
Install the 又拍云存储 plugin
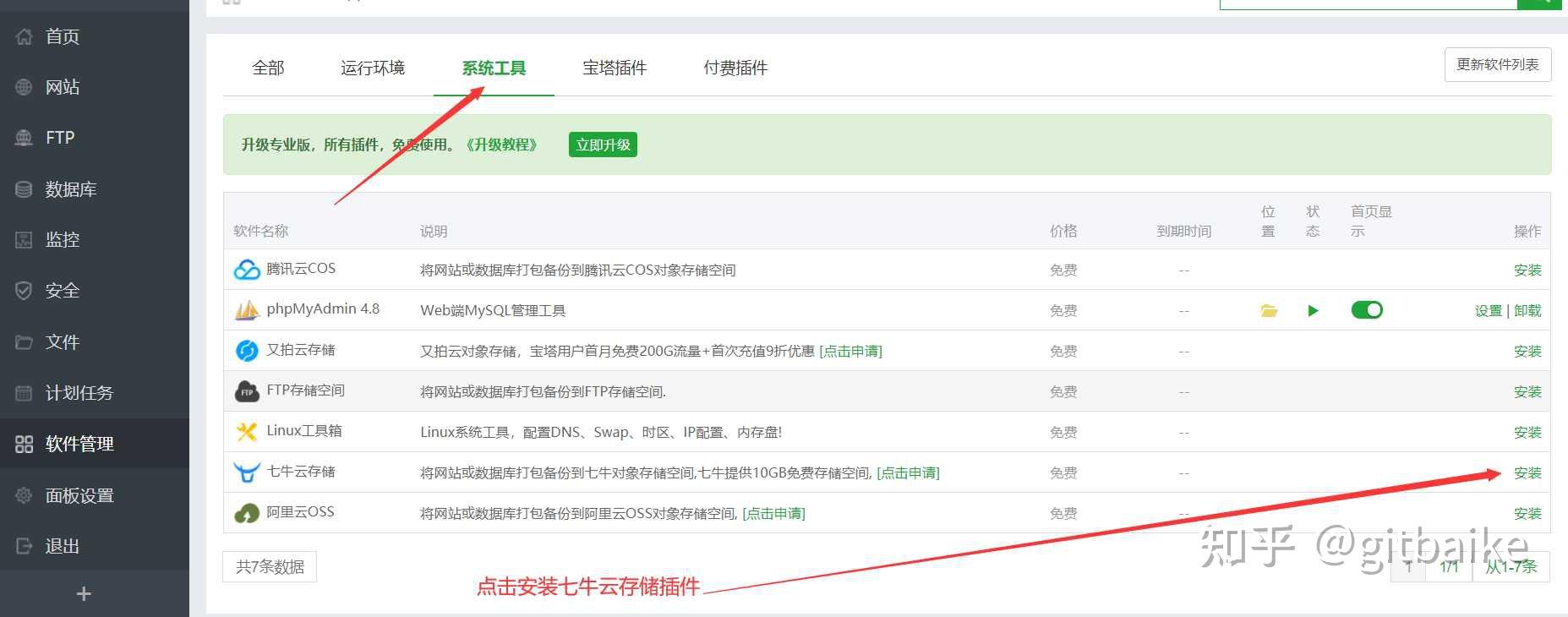tap(1527, 351)
